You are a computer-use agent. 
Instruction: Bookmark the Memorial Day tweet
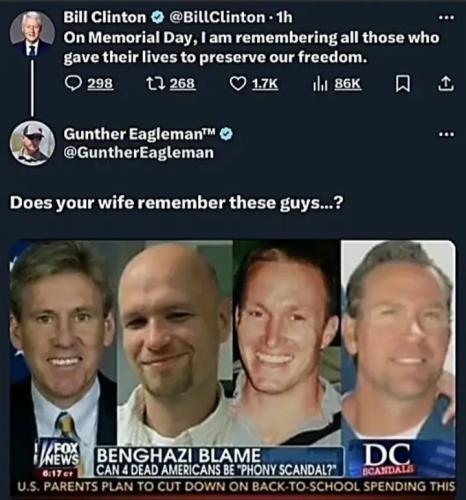(x=403, y=84)
